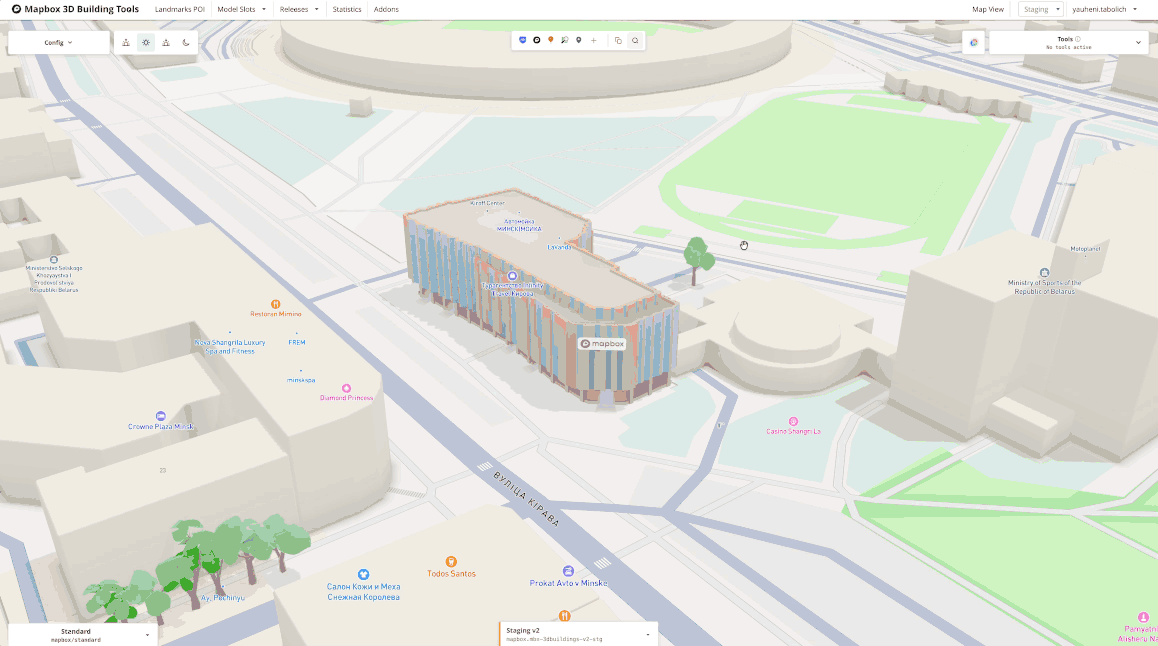Switch to the night moon light preset
This screenshot has width=1158, height=646.
pyautogui.click(x=186, y=43)
